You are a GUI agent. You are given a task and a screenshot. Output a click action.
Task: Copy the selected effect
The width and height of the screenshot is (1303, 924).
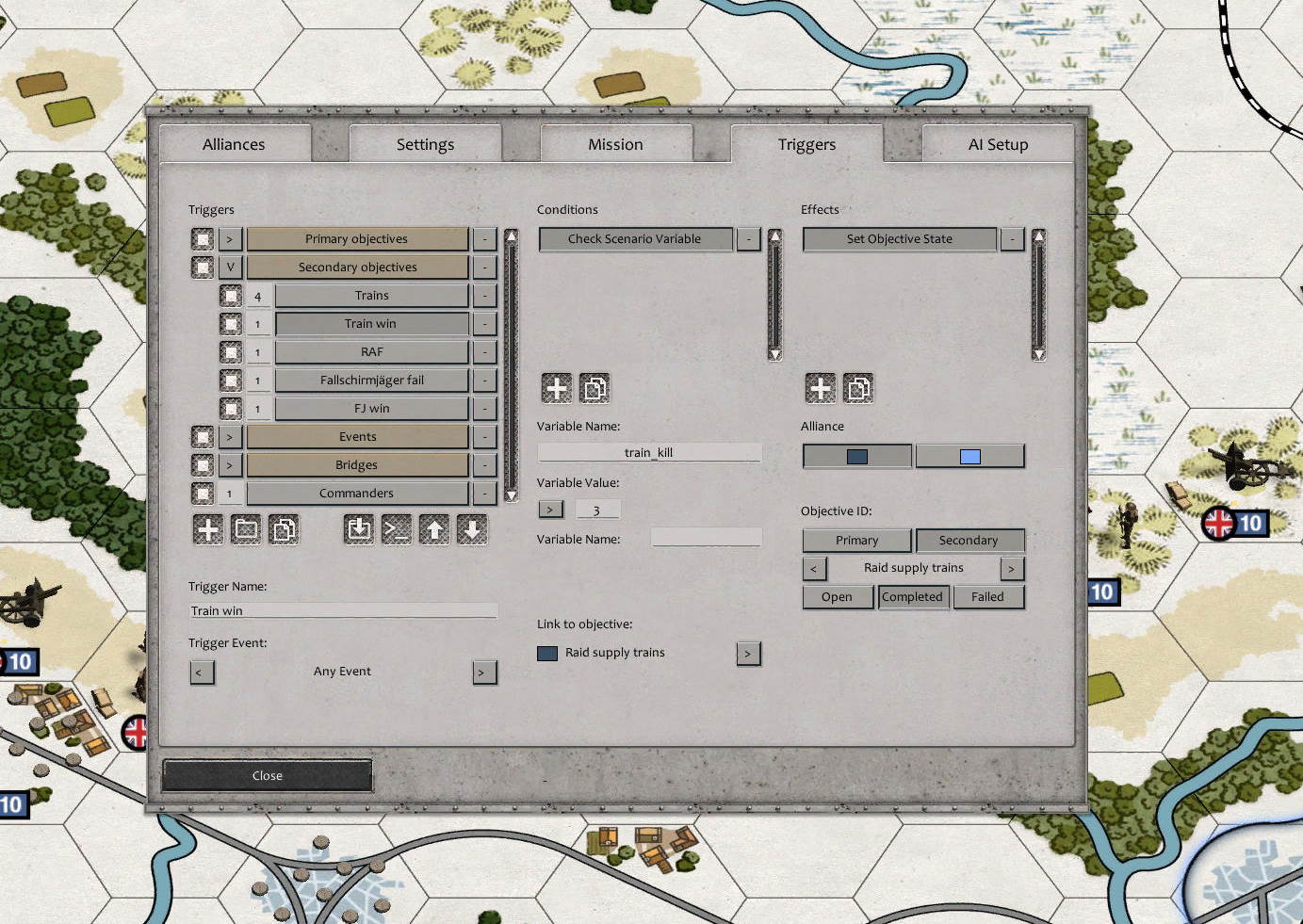(x=858, y=388)
